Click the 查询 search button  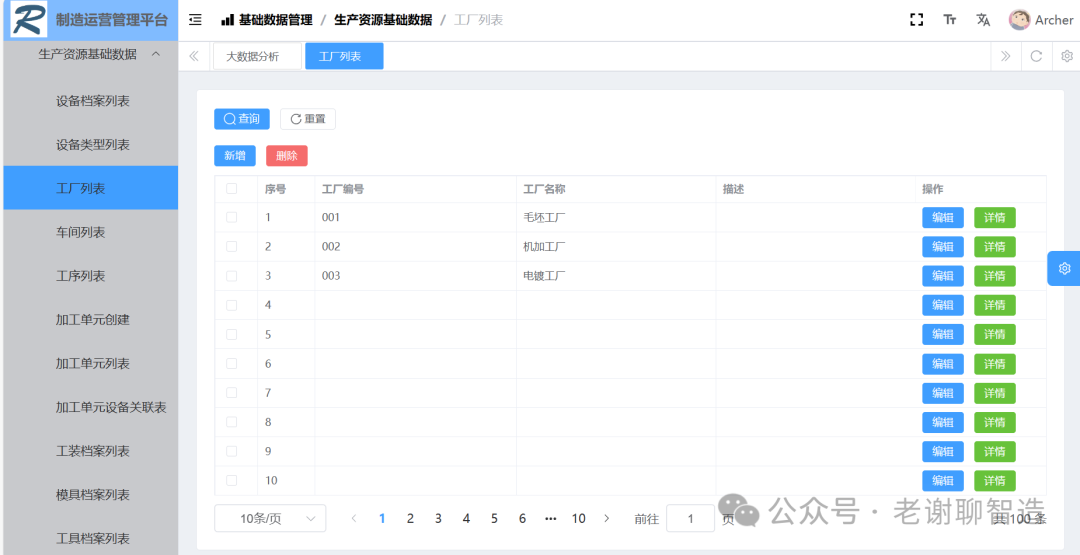[242, 119]
